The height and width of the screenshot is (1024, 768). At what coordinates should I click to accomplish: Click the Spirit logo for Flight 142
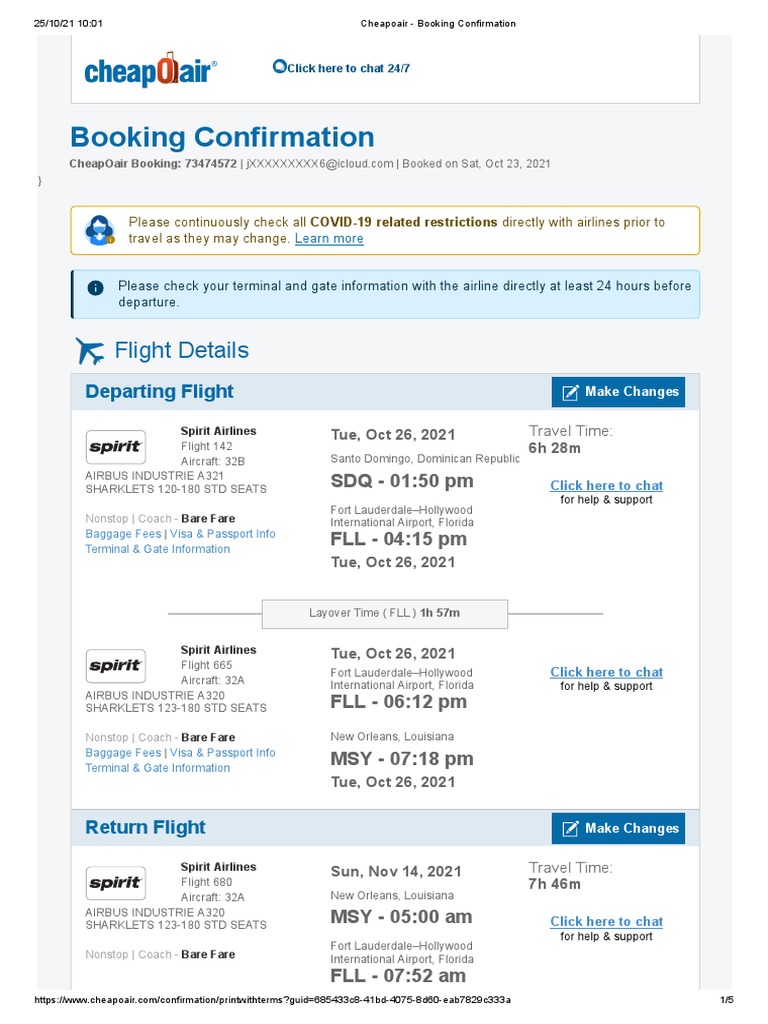[116, 446]
